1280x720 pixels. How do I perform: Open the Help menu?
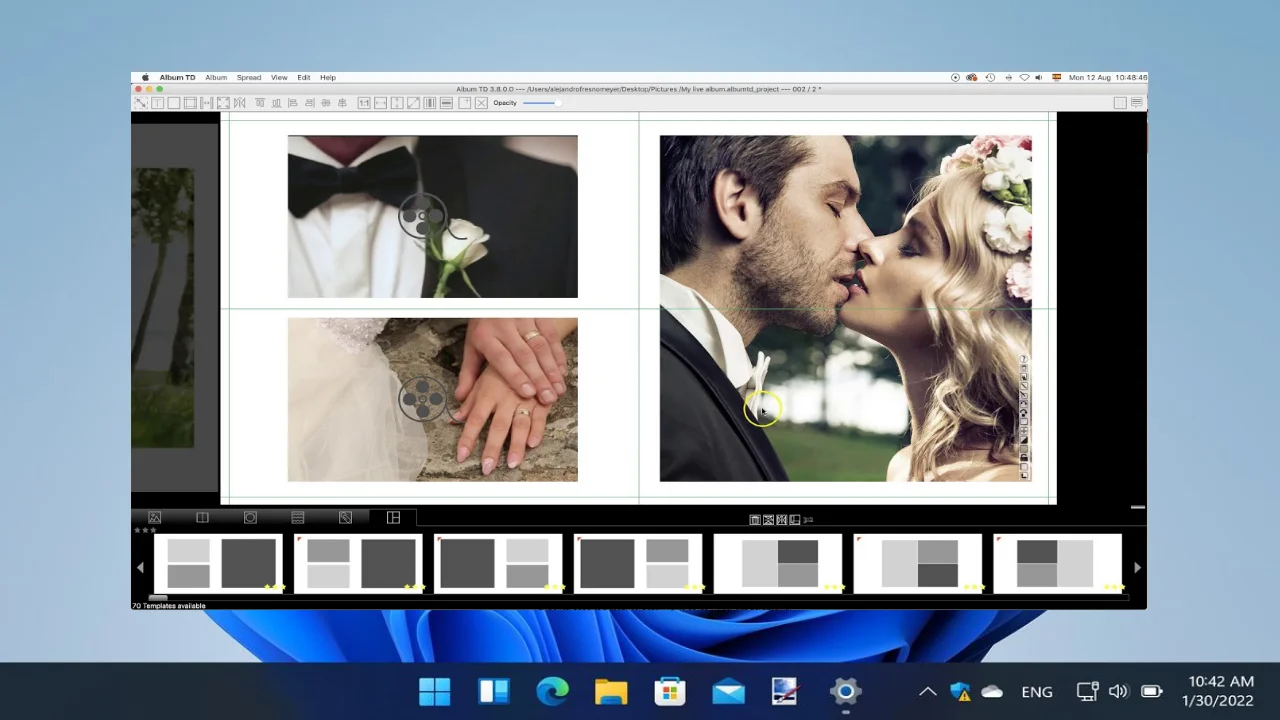pyautogui.click(x=328, y=77)
